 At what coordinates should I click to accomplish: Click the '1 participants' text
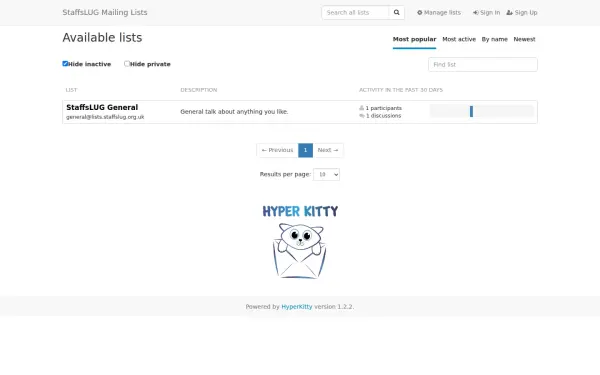tap(383, 108)
